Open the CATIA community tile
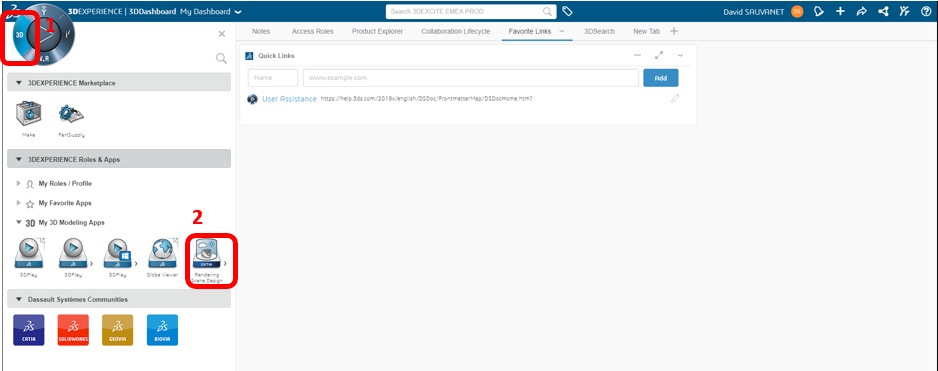The height and width of the screenshot is (371, 938). click(29, 330)
